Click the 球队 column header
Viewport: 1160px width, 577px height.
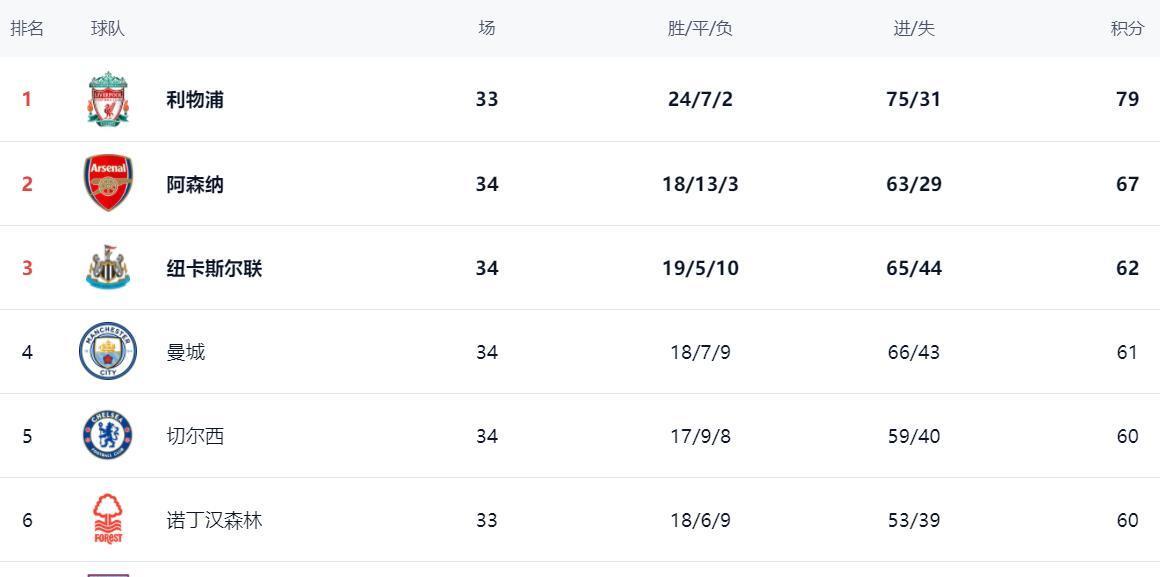coord(108,28)
